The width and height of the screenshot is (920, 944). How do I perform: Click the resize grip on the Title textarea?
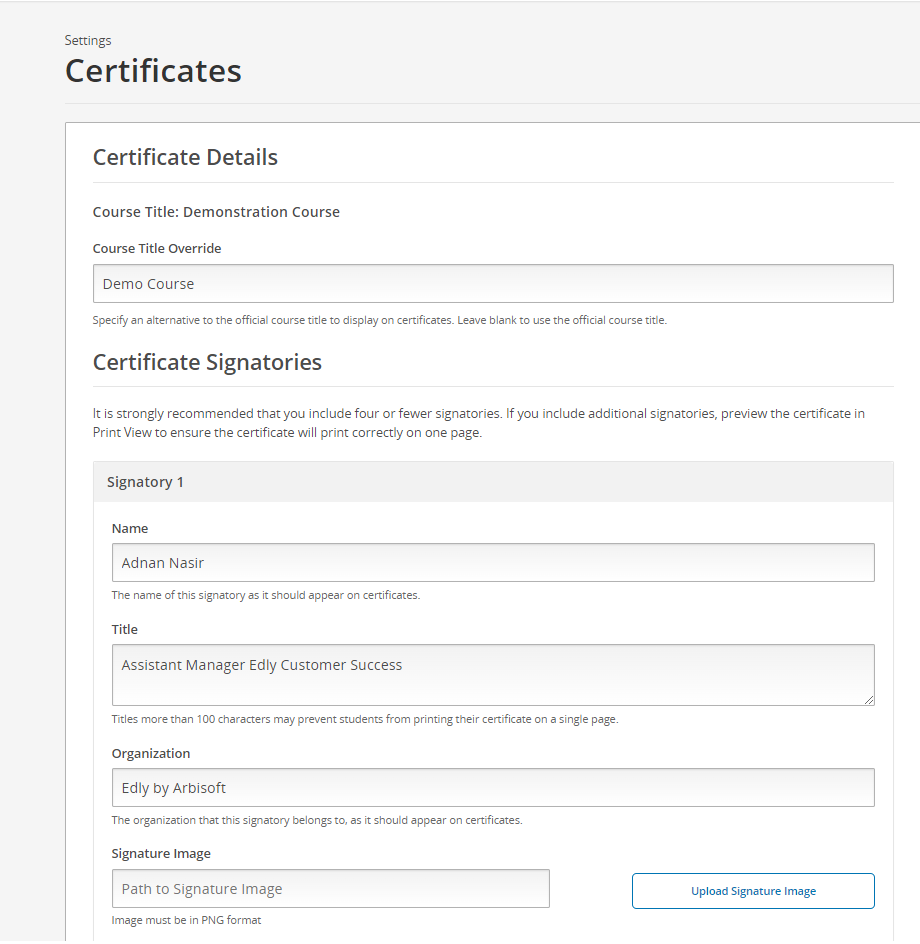coord(868,701)
